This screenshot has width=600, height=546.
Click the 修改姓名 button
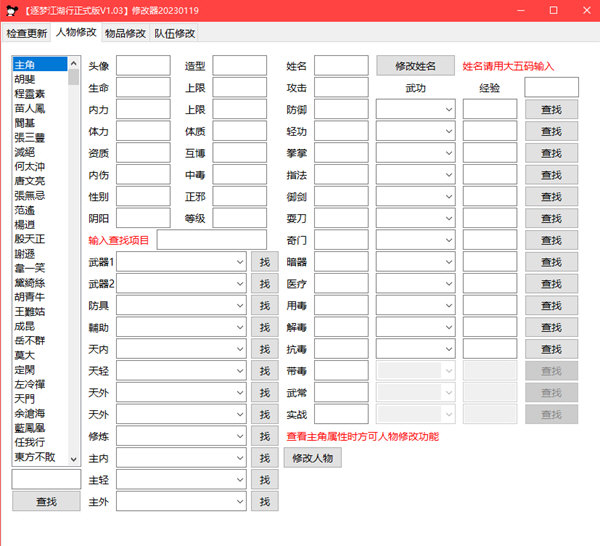tap(415, 65)
